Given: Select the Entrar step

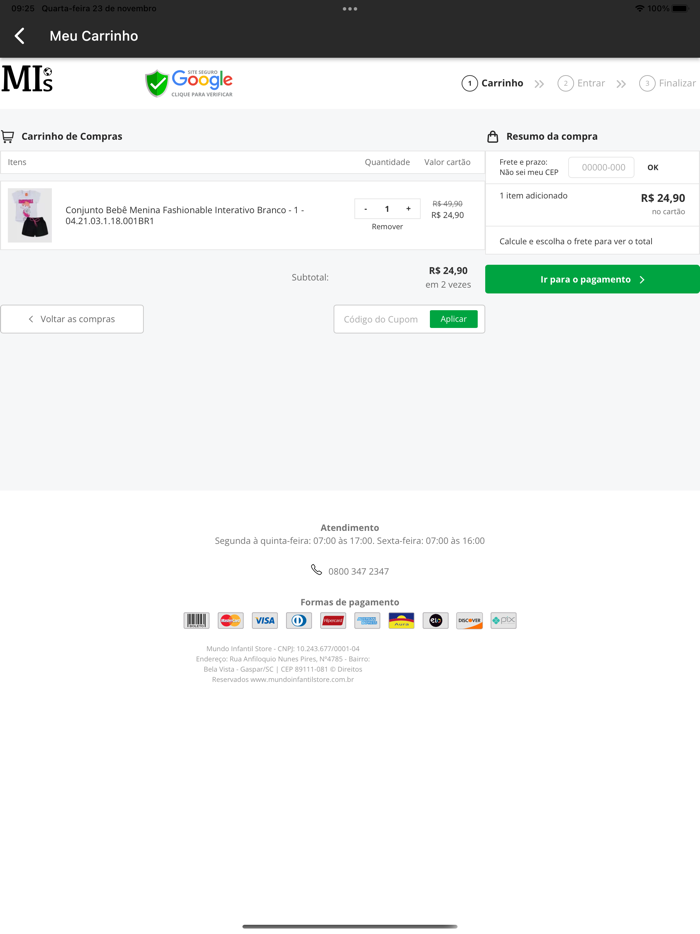Looking at the screenshot, I should tap(582, 84).
